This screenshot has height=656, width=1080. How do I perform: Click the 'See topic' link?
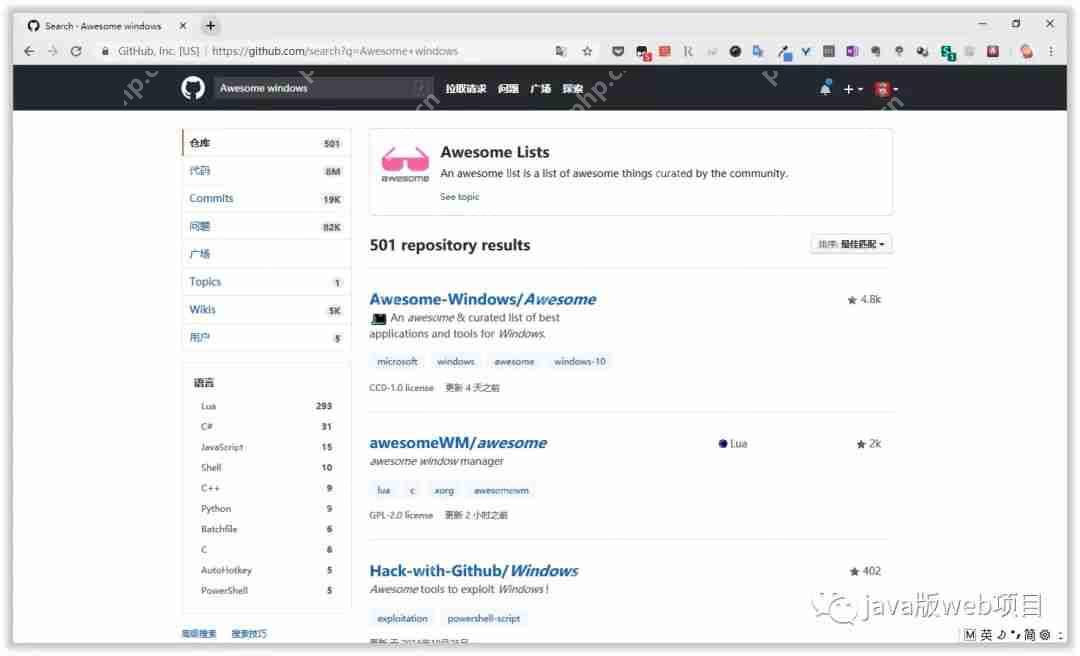click(459, 197)
